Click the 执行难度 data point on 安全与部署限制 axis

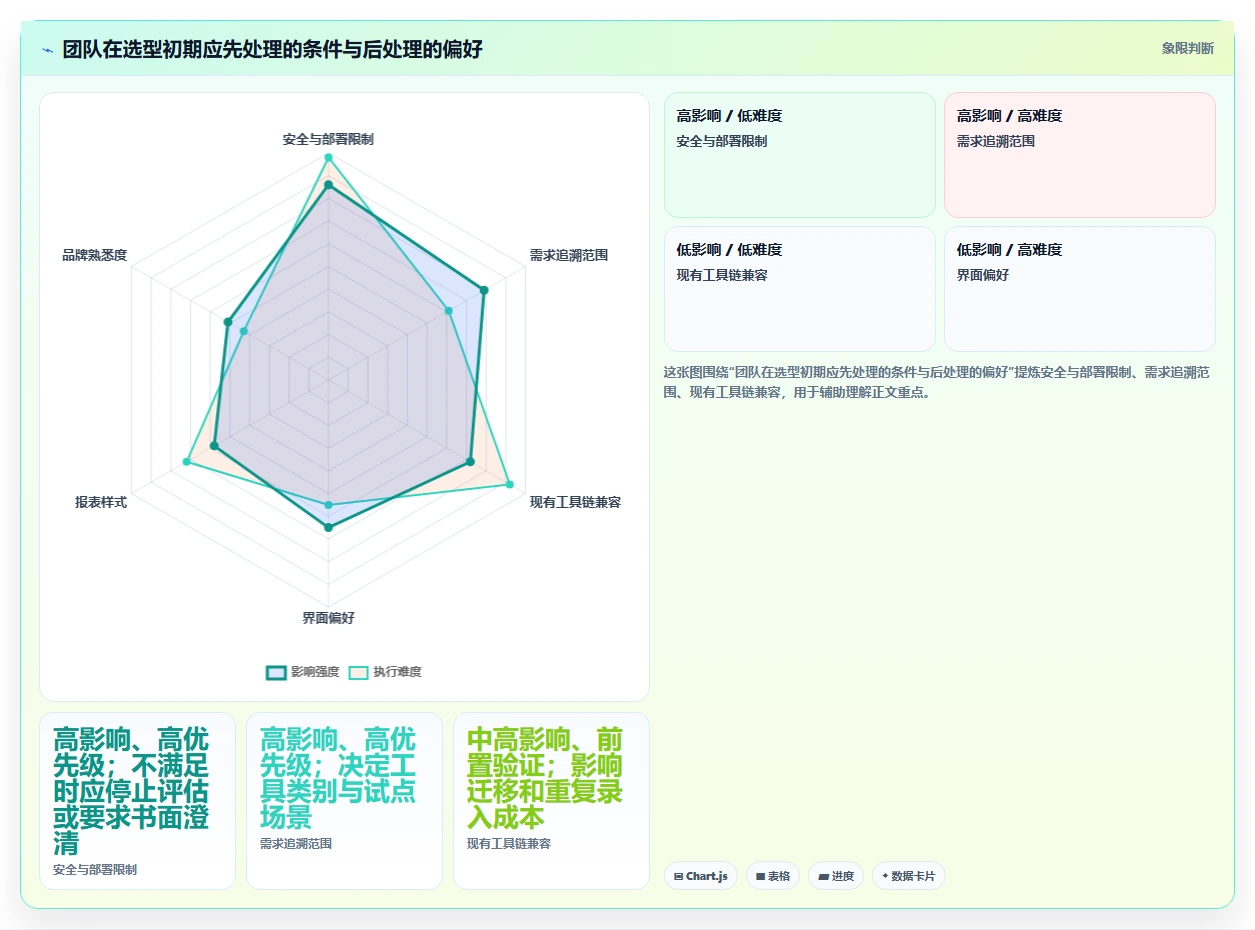(x=328, y=158)
